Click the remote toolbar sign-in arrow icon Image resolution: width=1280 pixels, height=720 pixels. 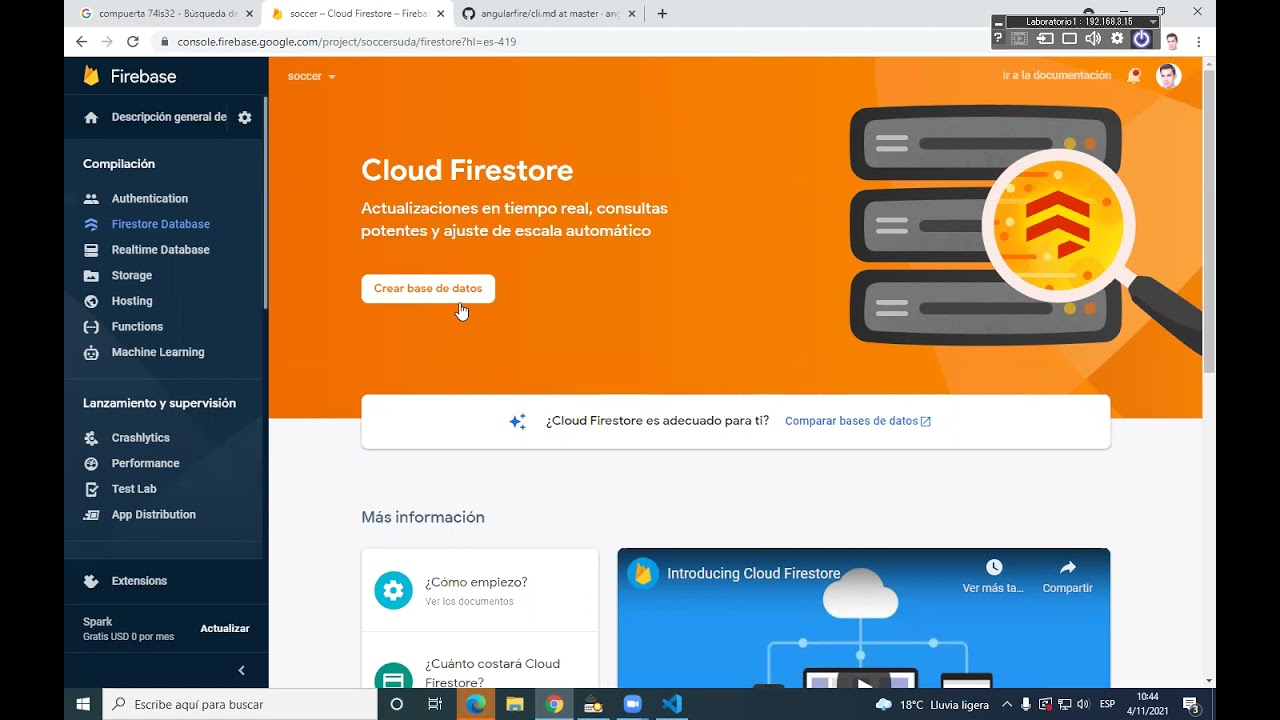coord(1045,39)
